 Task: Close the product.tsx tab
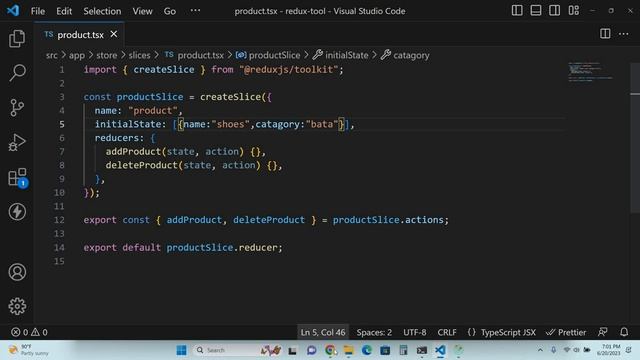click(114, 34)
